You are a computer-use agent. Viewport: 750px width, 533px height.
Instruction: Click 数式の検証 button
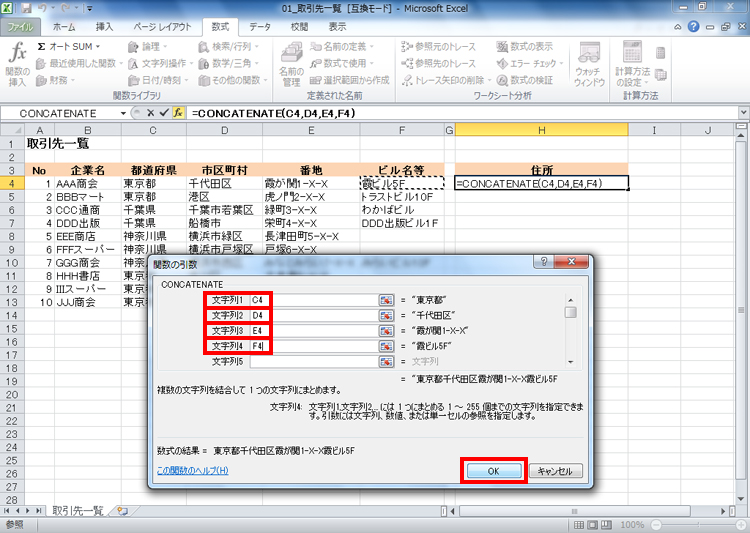pyautogui.click(x=524, y=80)
